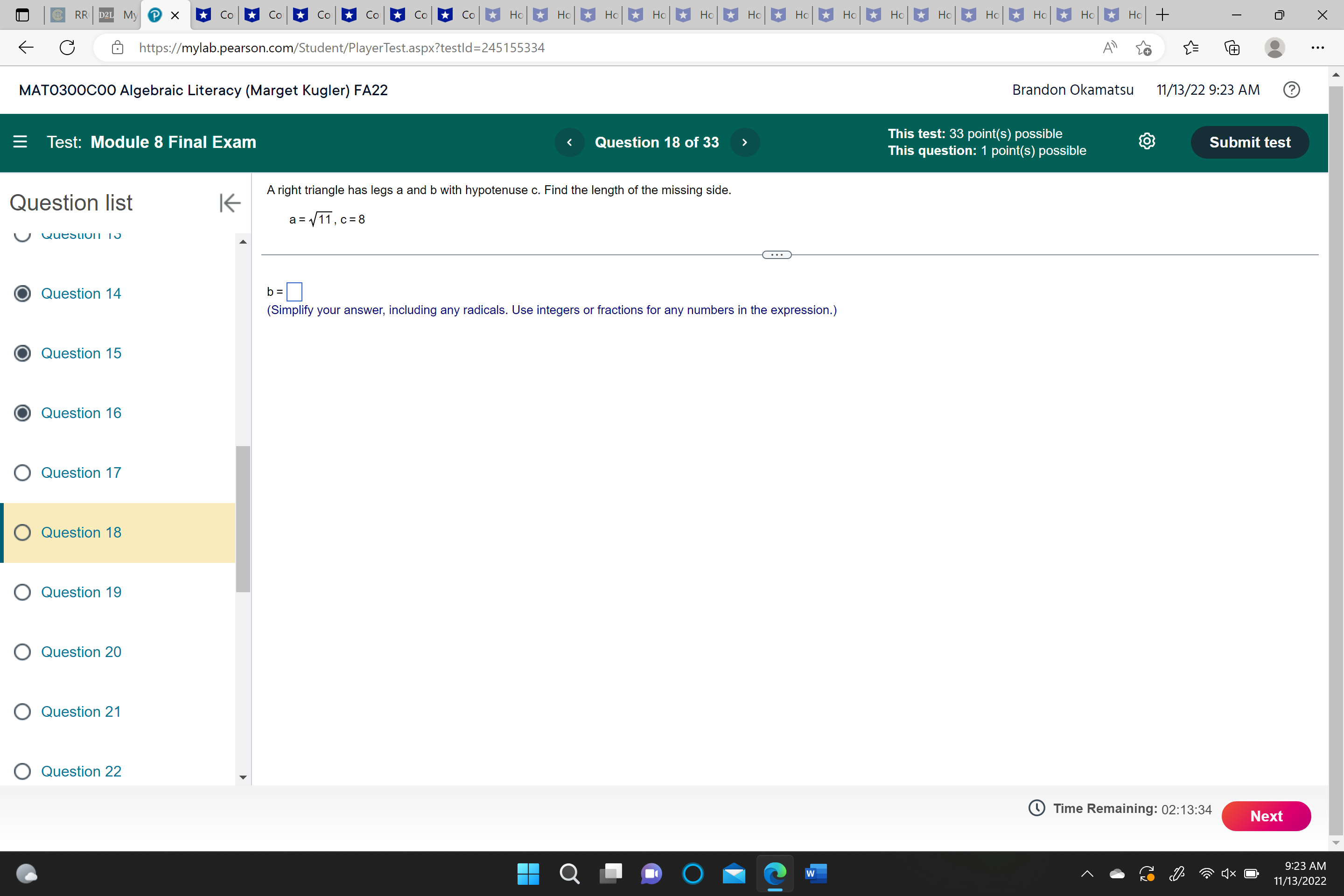Click browser refresh icon
This screenshot has width=1344, height=896.
pos(67,48)
